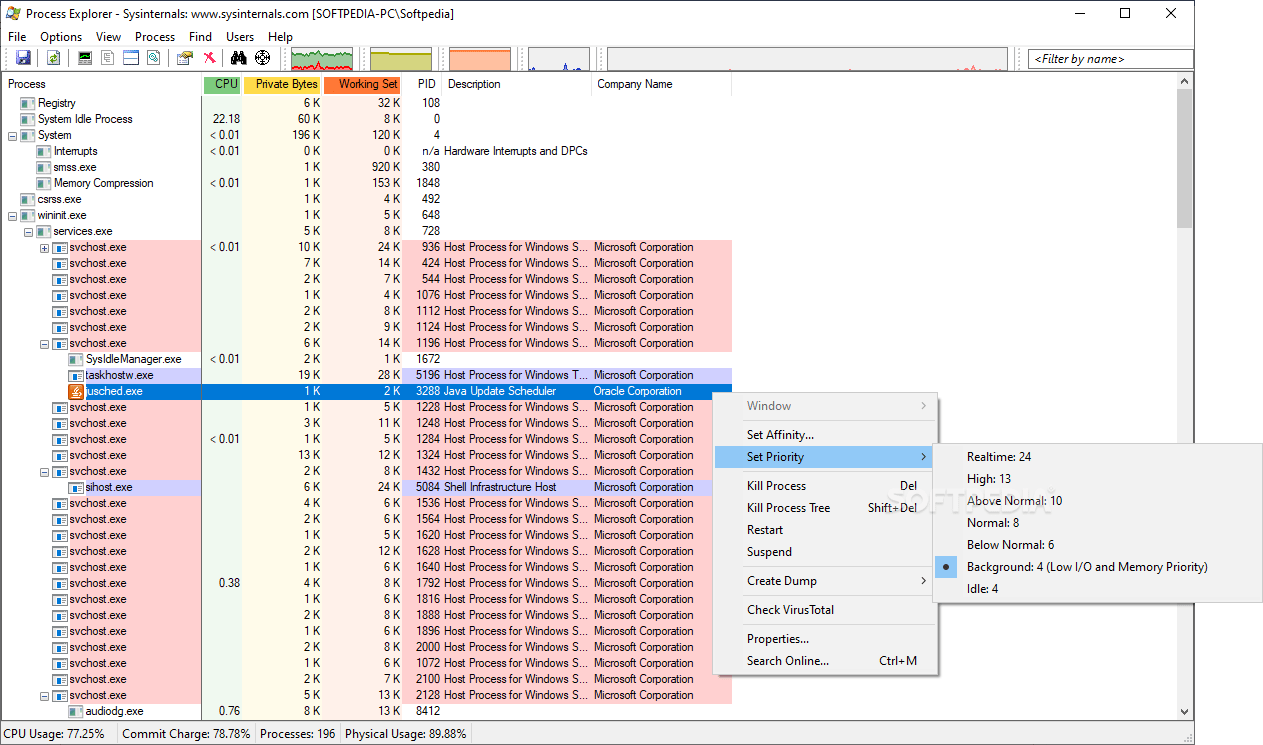Open Find Handle or DLL binoculars

pos(238,57)
